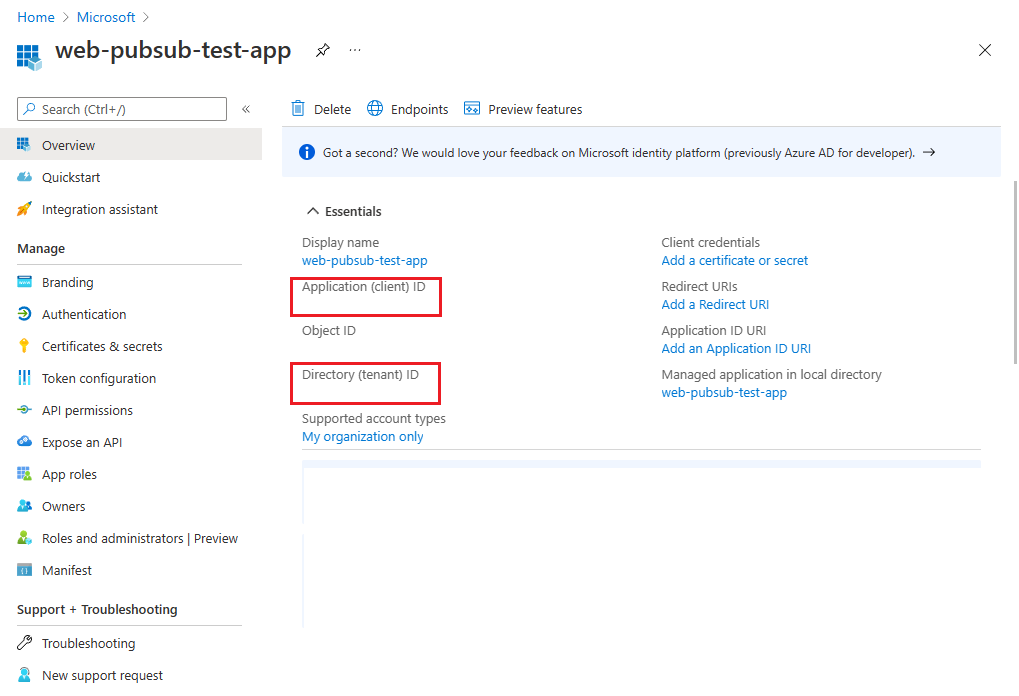Click the App roles icon
Screen dimensions: 1019x696
coord(25,474)
